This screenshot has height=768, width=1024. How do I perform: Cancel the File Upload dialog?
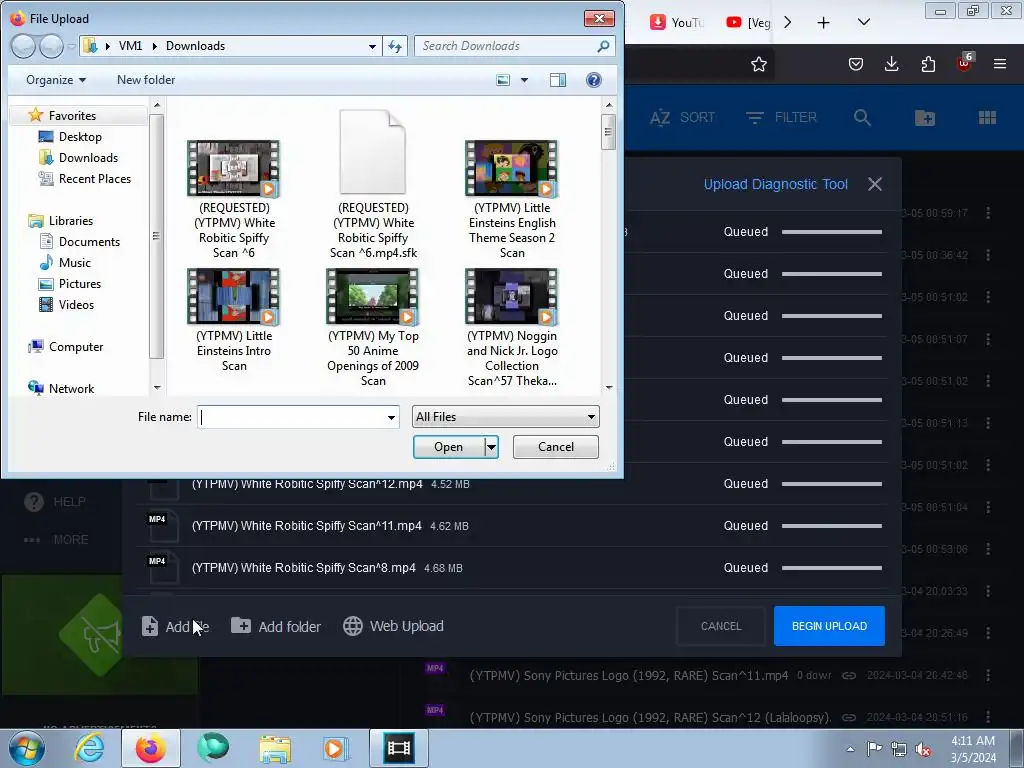[556, 447]
